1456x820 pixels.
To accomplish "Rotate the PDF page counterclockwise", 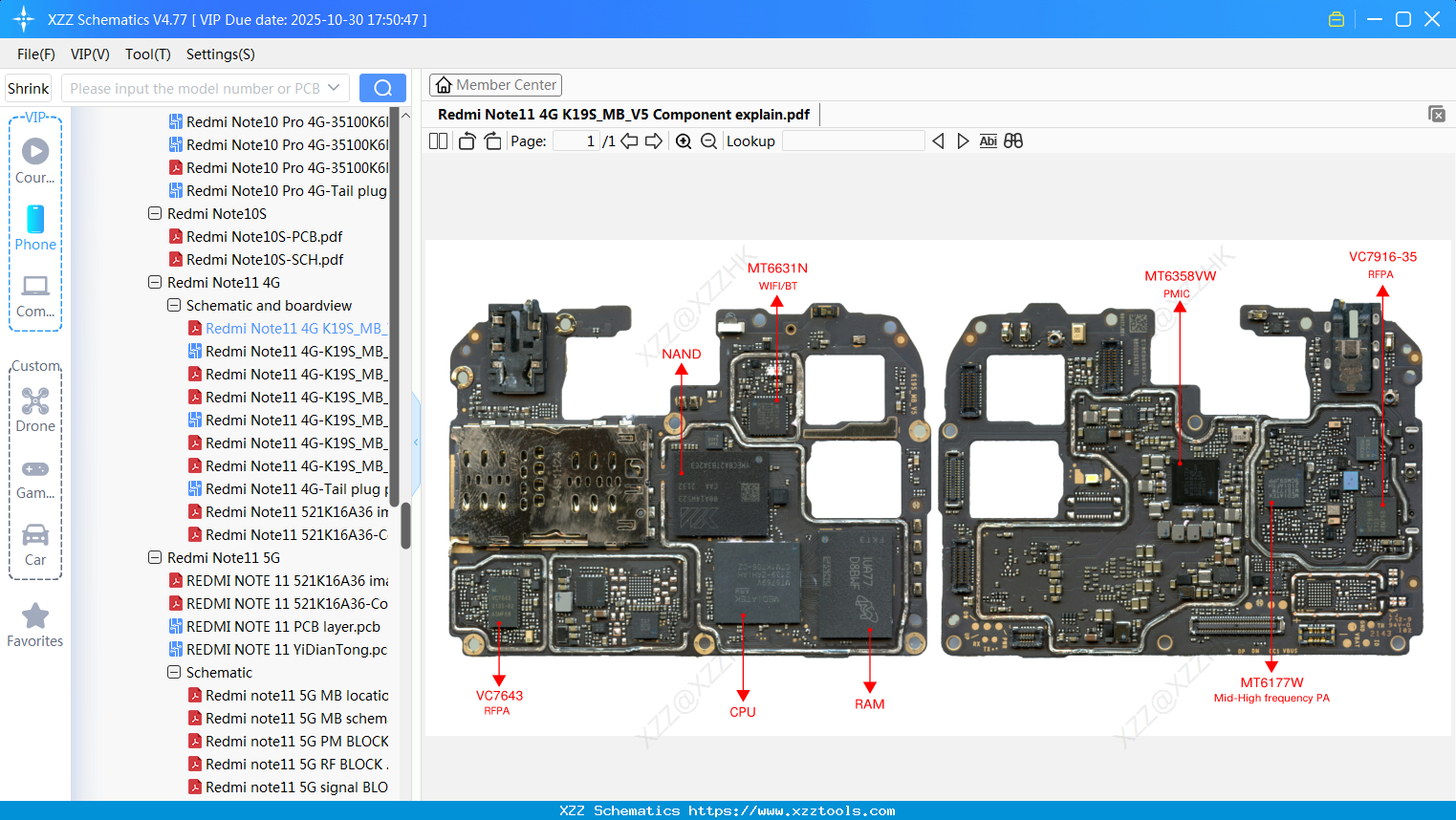I will [466, 140].
